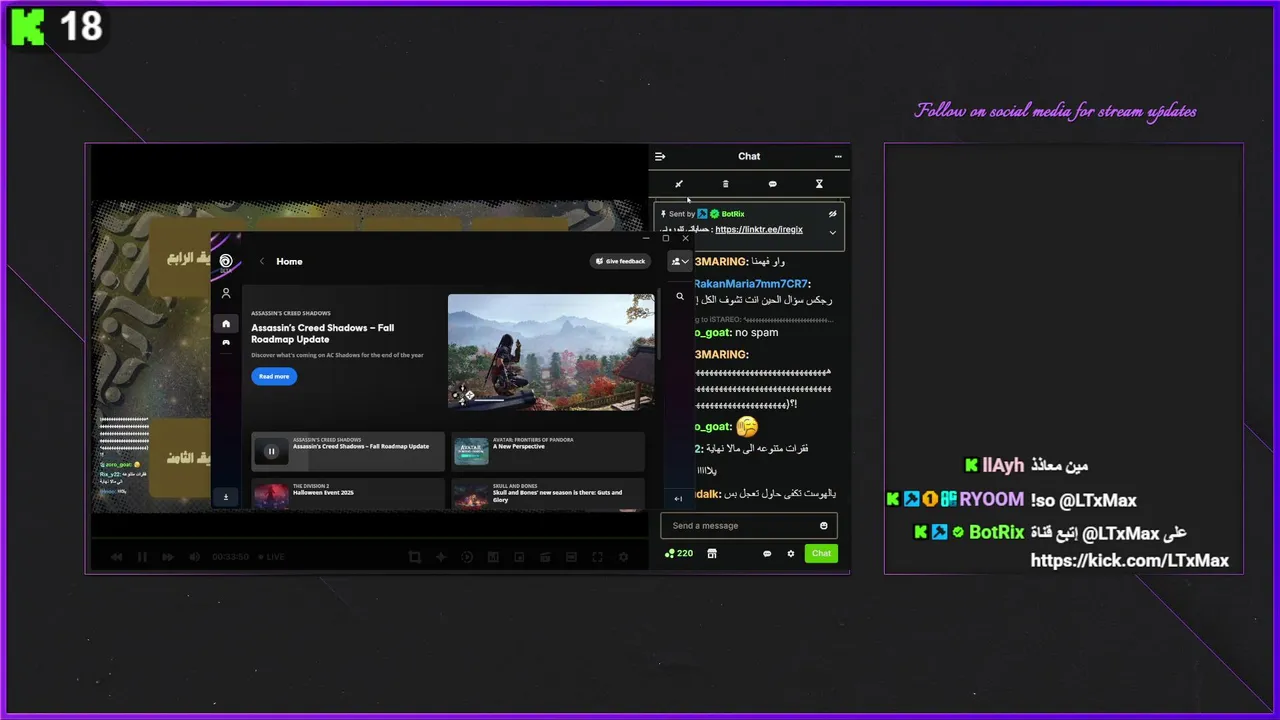Pause the stream in the video player
Screen dimensions: 1280x720
[142, 557]
